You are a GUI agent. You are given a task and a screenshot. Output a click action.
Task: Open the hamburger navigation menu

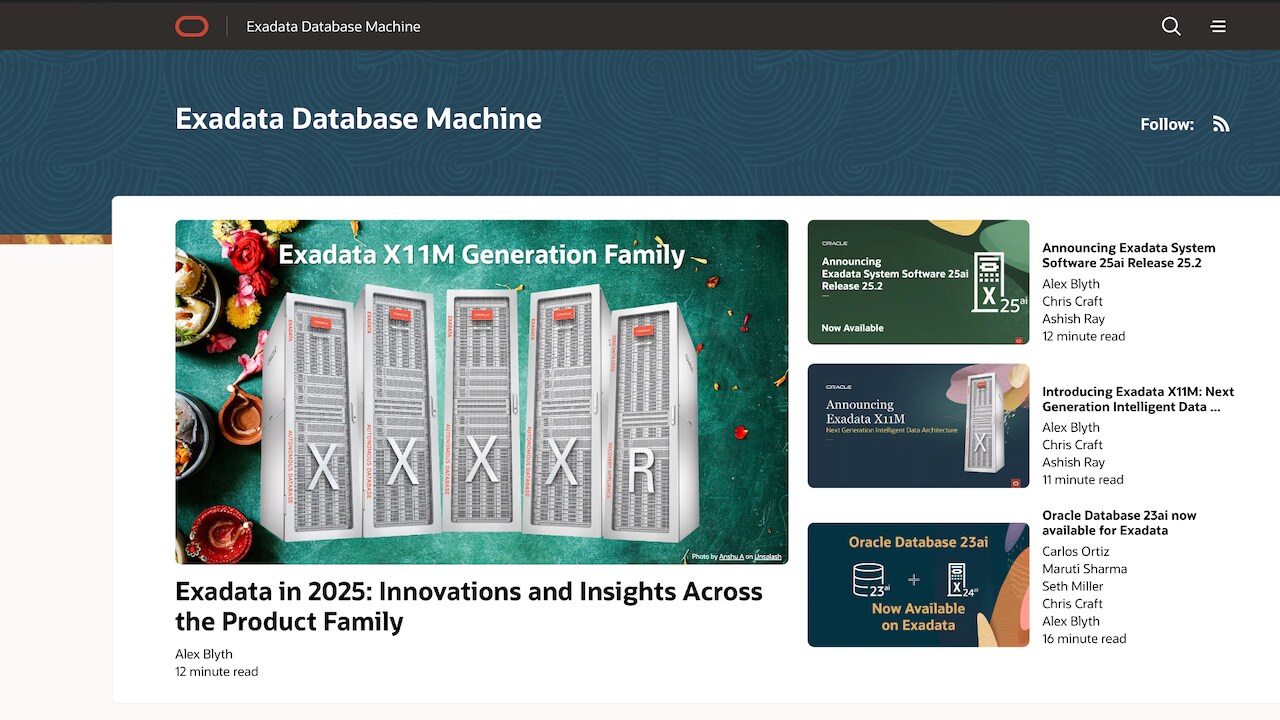1218,26
